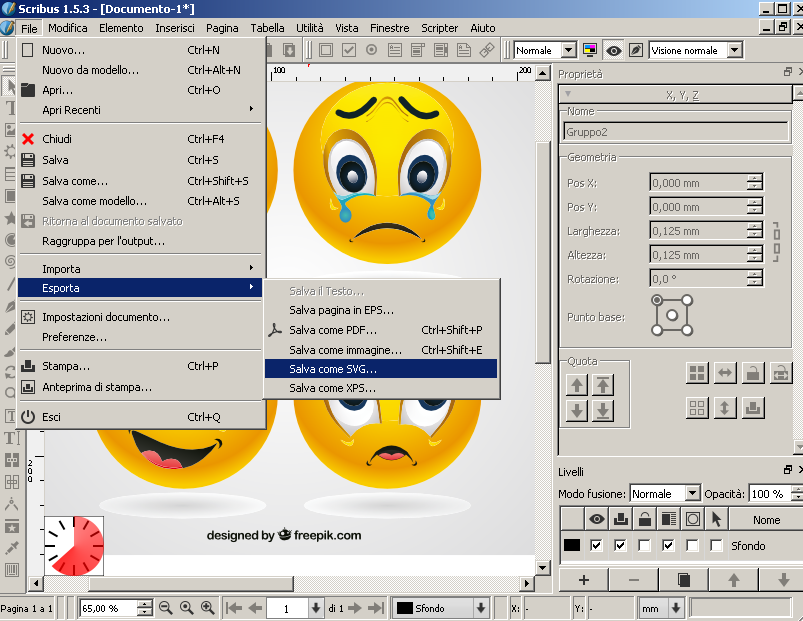The image size is (803, 621).
Task: Select PDF radio button tool icon
Action: click(x=372, y=50)
